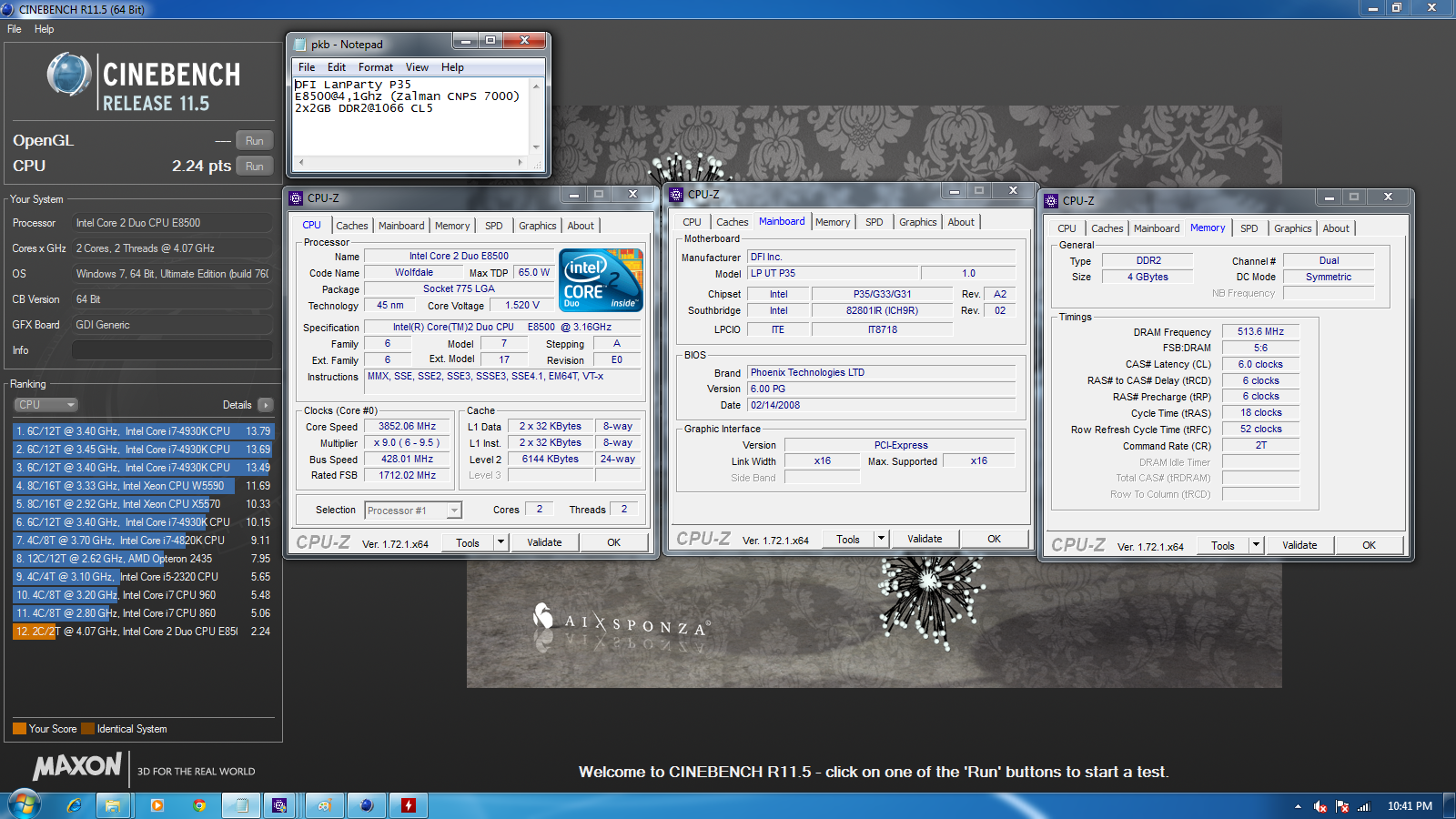Screen dimensions: 1456x819
Task: Open Windows Media Player taskbar icon
Action: [157, 805]
